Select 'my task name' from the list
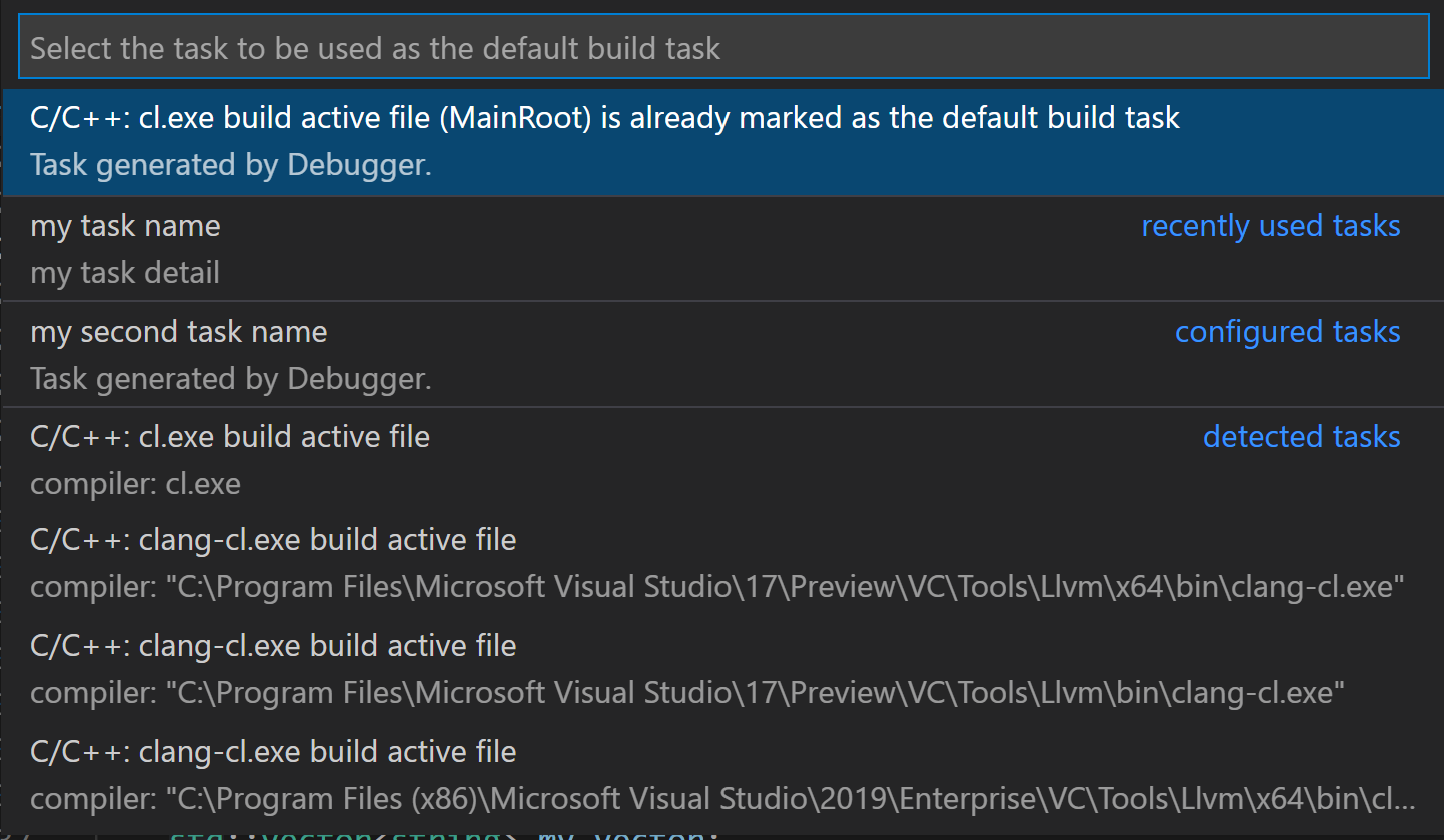Viewport: 1444px width, 840px height. pos(124,225)
